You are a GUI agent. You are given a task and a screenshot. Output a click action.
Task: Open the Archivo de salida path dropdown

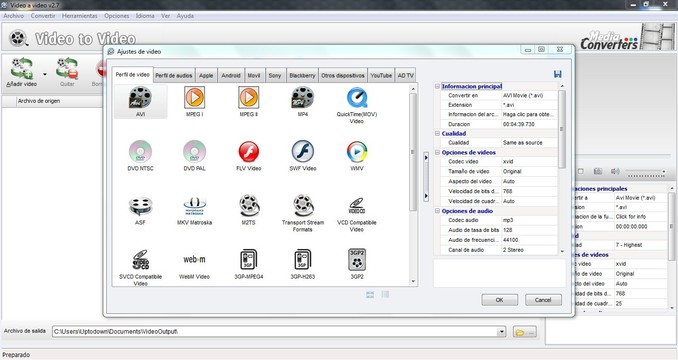501,332
